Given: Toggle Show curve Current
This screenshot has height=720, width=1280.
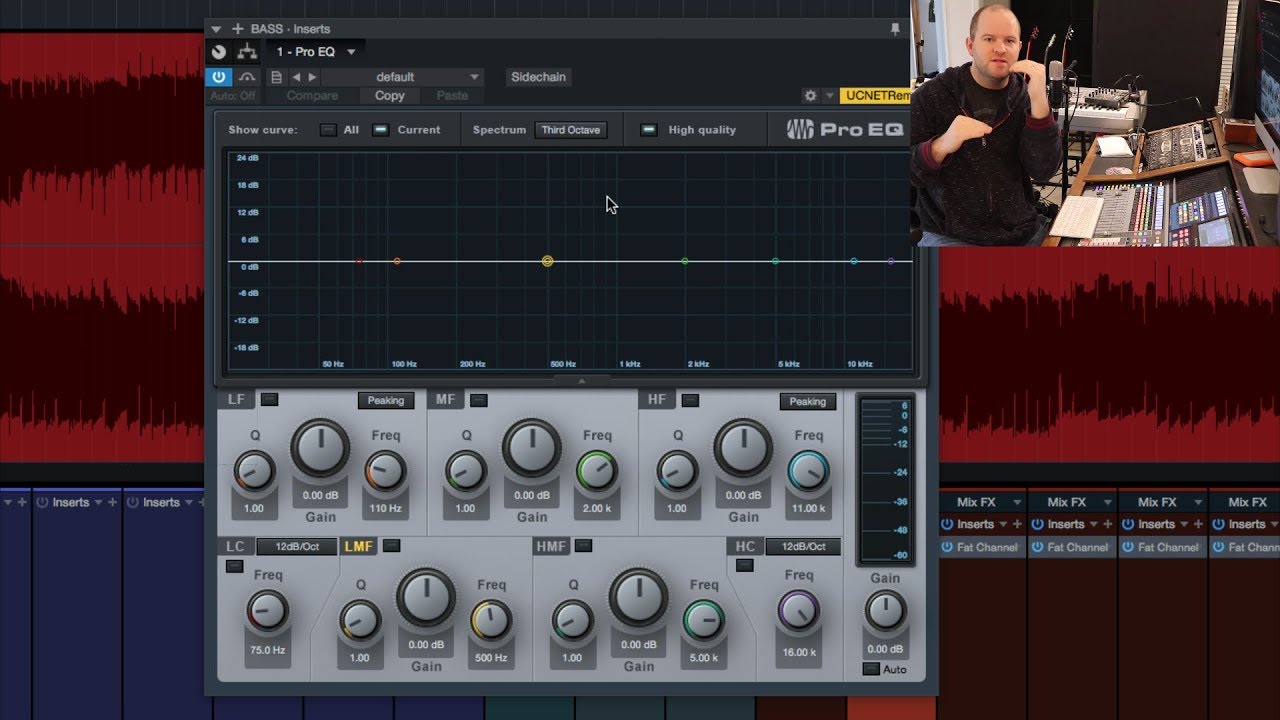Looking at the screenshot, I should coord(380,130).
